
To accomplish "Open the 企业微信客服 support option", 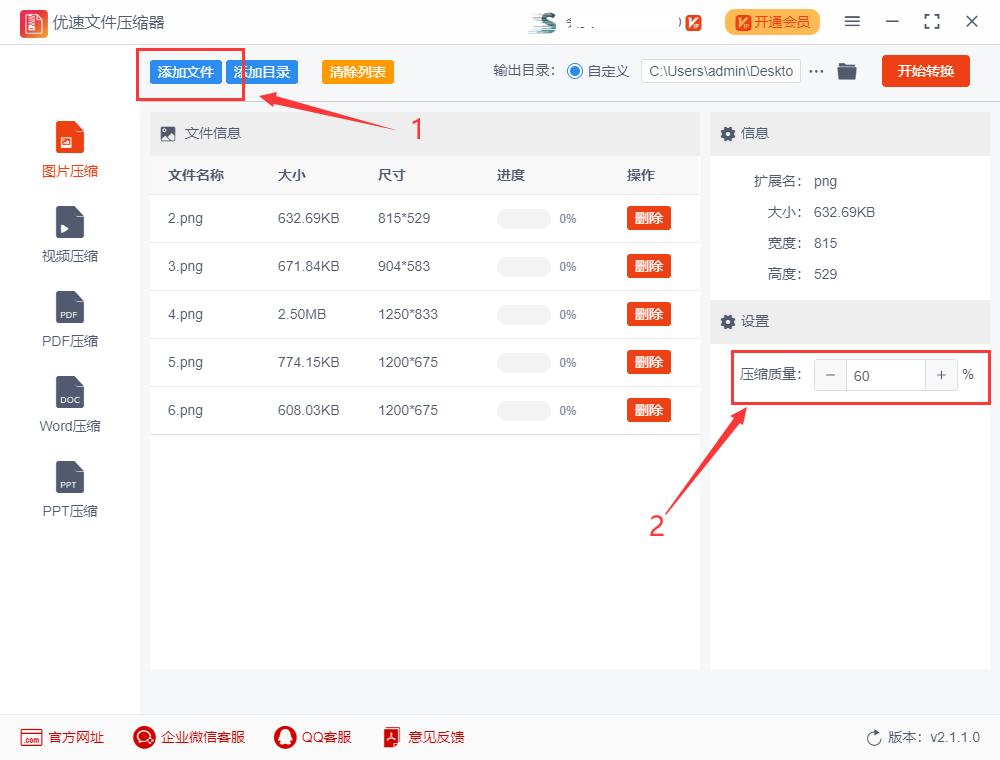I will (188, 737).
